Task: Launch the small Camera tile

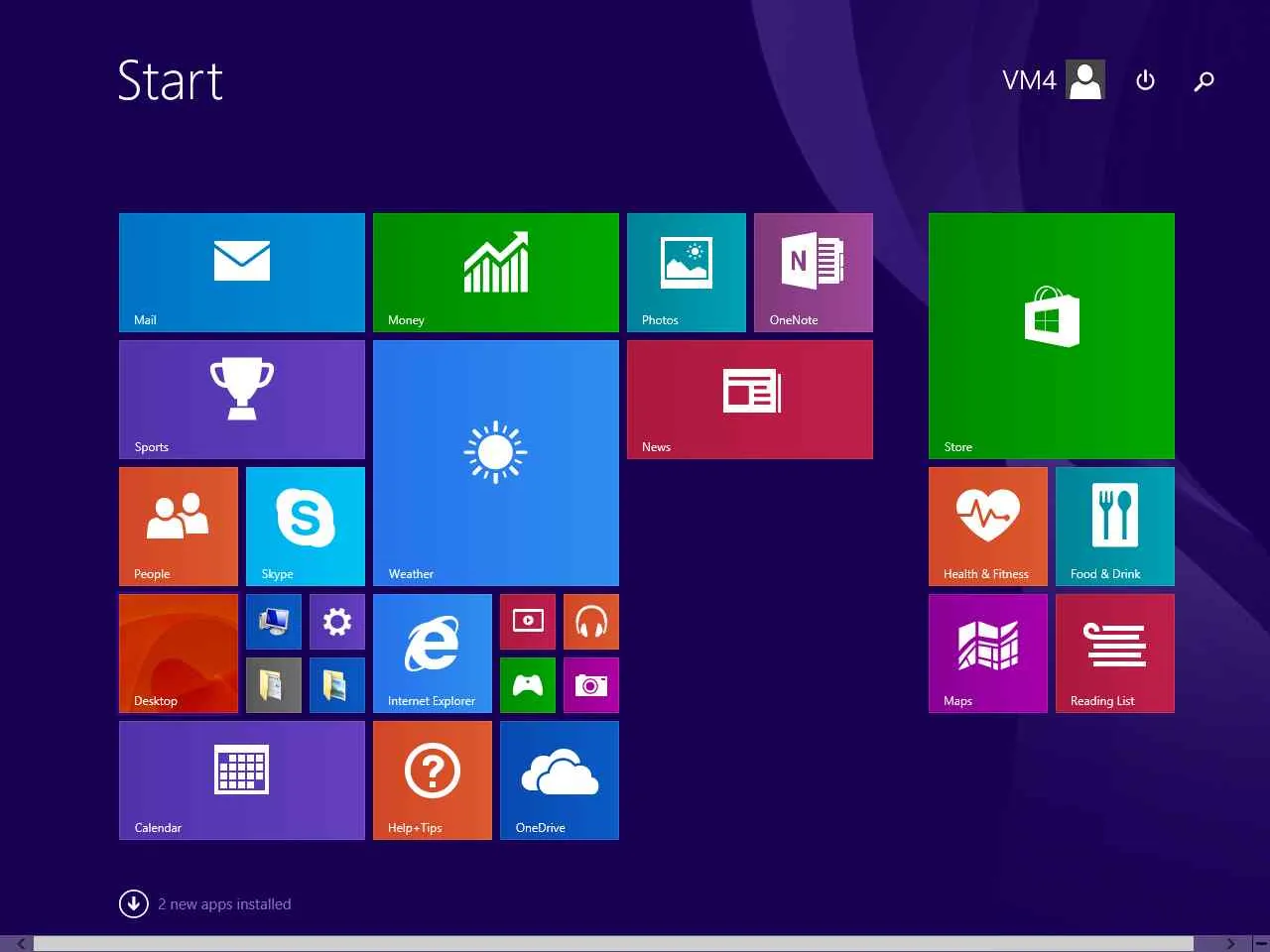Action: pos(591,685)
